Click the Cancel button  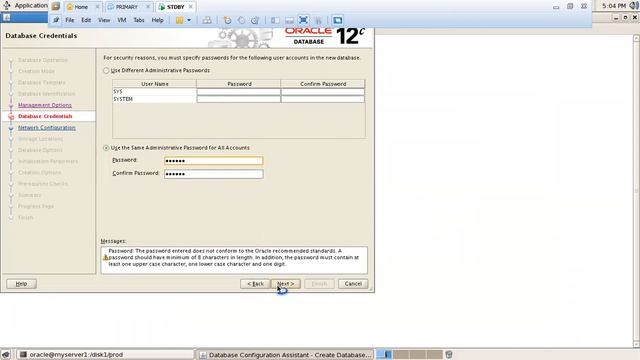[x=353, y=284]
